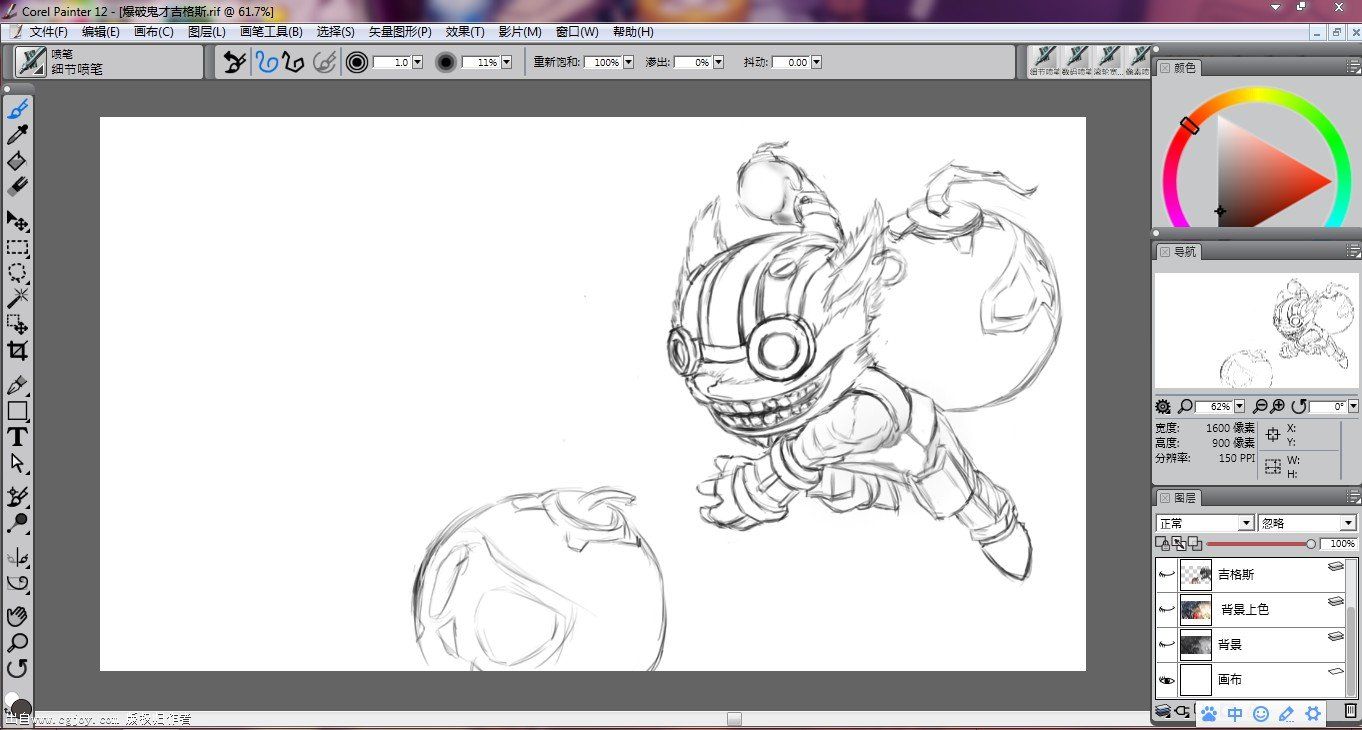This screenshot has width=1362, height=730.
Task: Toggle preserve transparency icon
Action: pyautogui.click(x=1179, y=543)
